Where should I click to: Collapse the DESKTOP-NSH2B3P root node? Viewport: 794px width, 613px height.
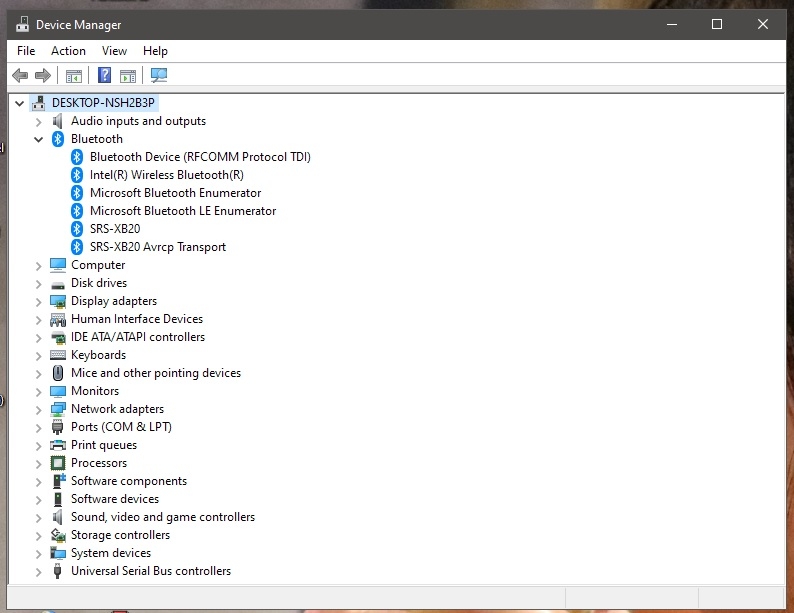pyautogui.click(x=19, y=104)
